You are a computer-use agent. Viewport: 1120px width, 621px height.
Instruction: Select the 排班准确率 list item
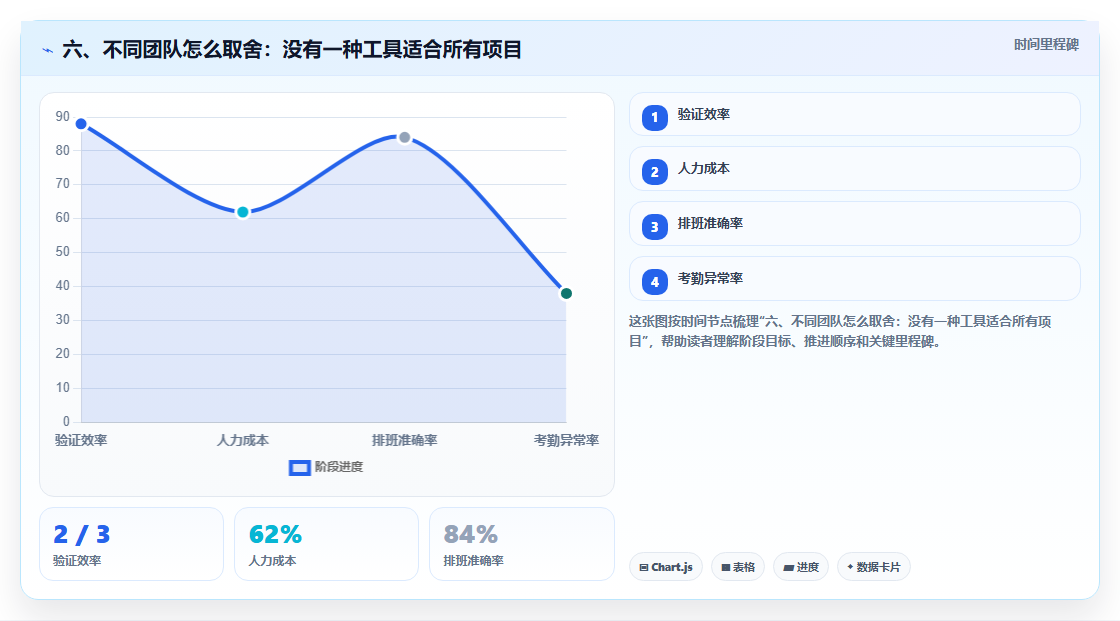pyautogui.click(x=854, y=224)
